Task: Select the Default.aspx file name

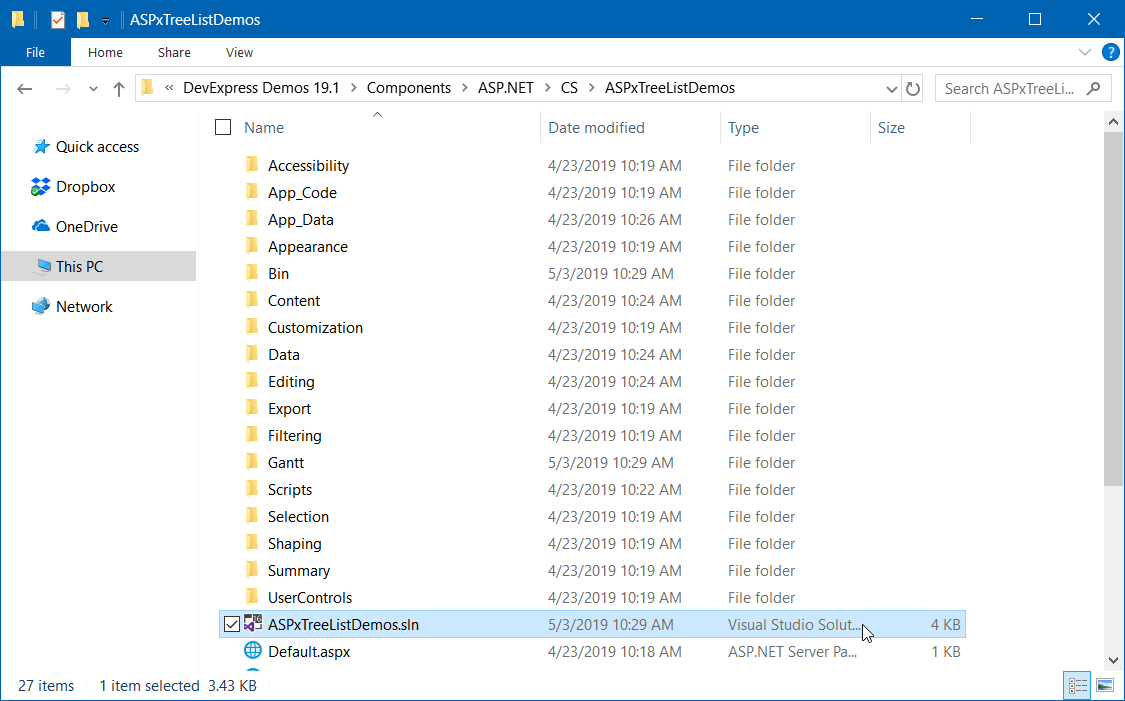Action: (x=309, y=652)
